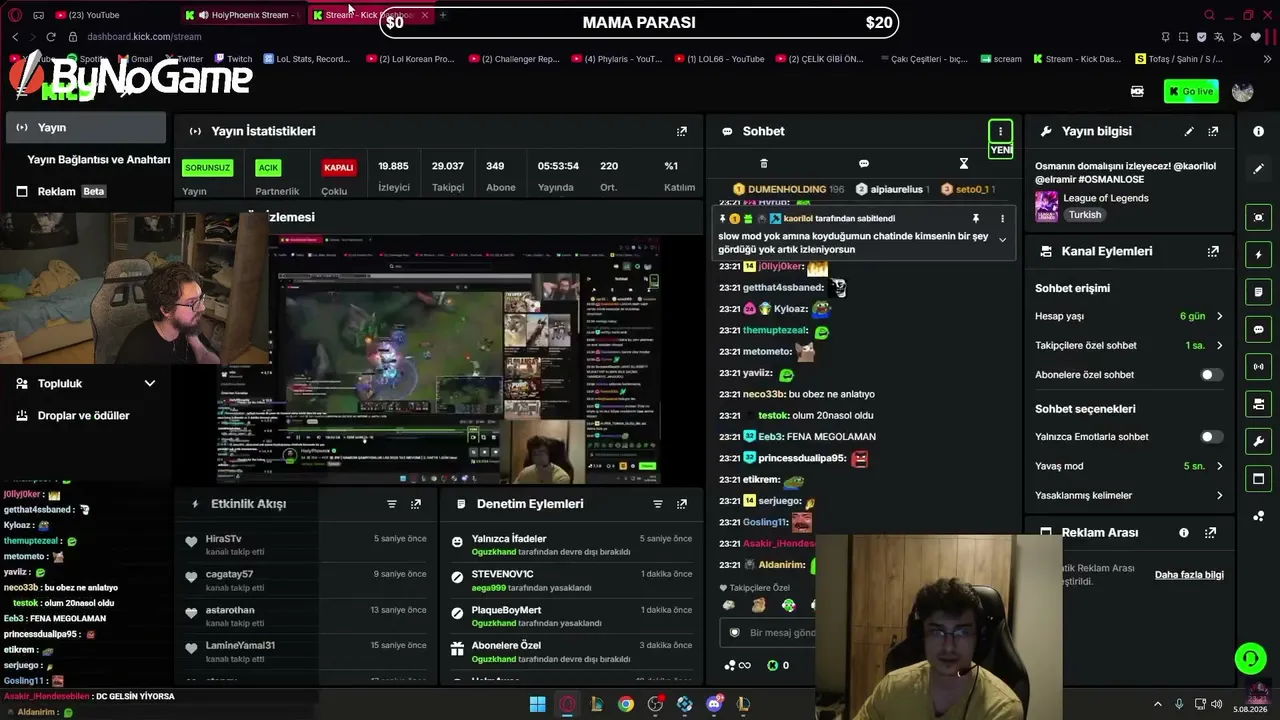Pop out the Denetim Eylemleri panel
Image resolution: width=1280 pixels, height=720 pixels.
pos(682,504)
